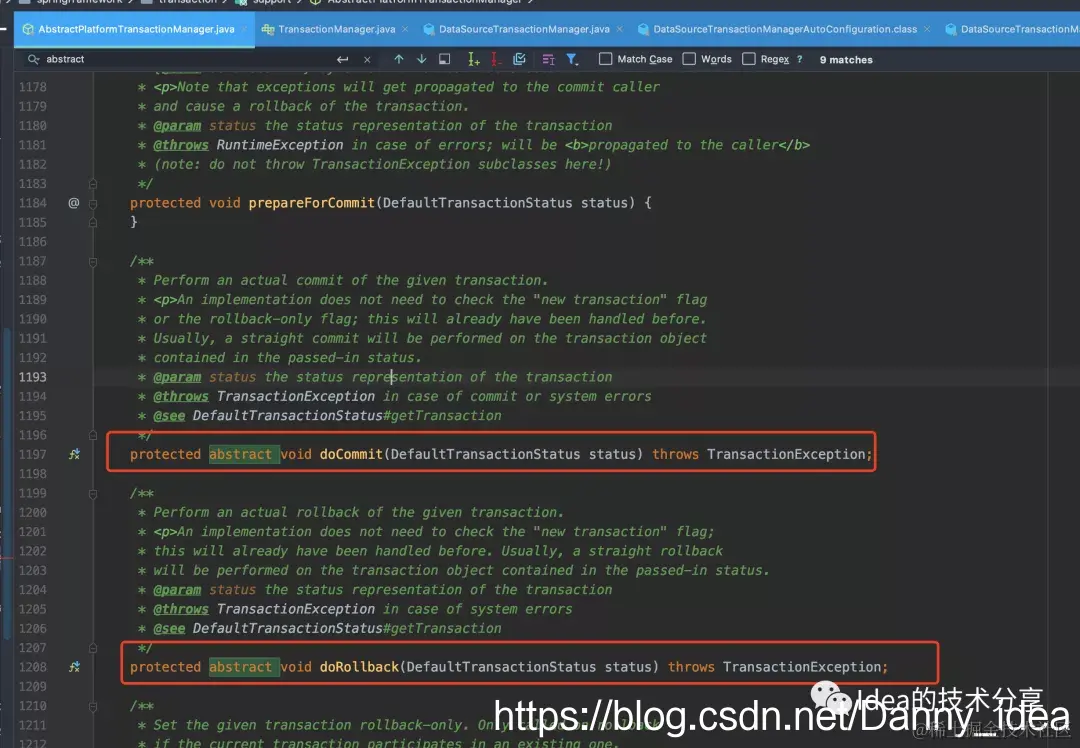
Task: Click highlighted 'abstract' keyword on line 1197
Action: (241, 454)
